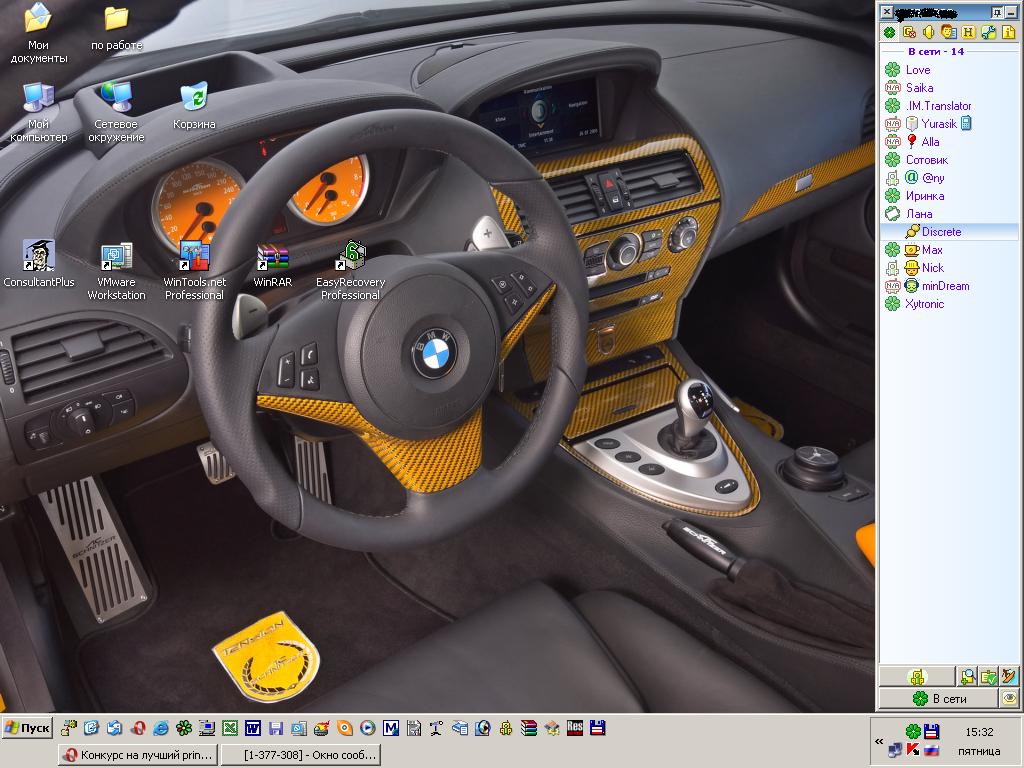Click the yellow H history icon

coord(968,32)
